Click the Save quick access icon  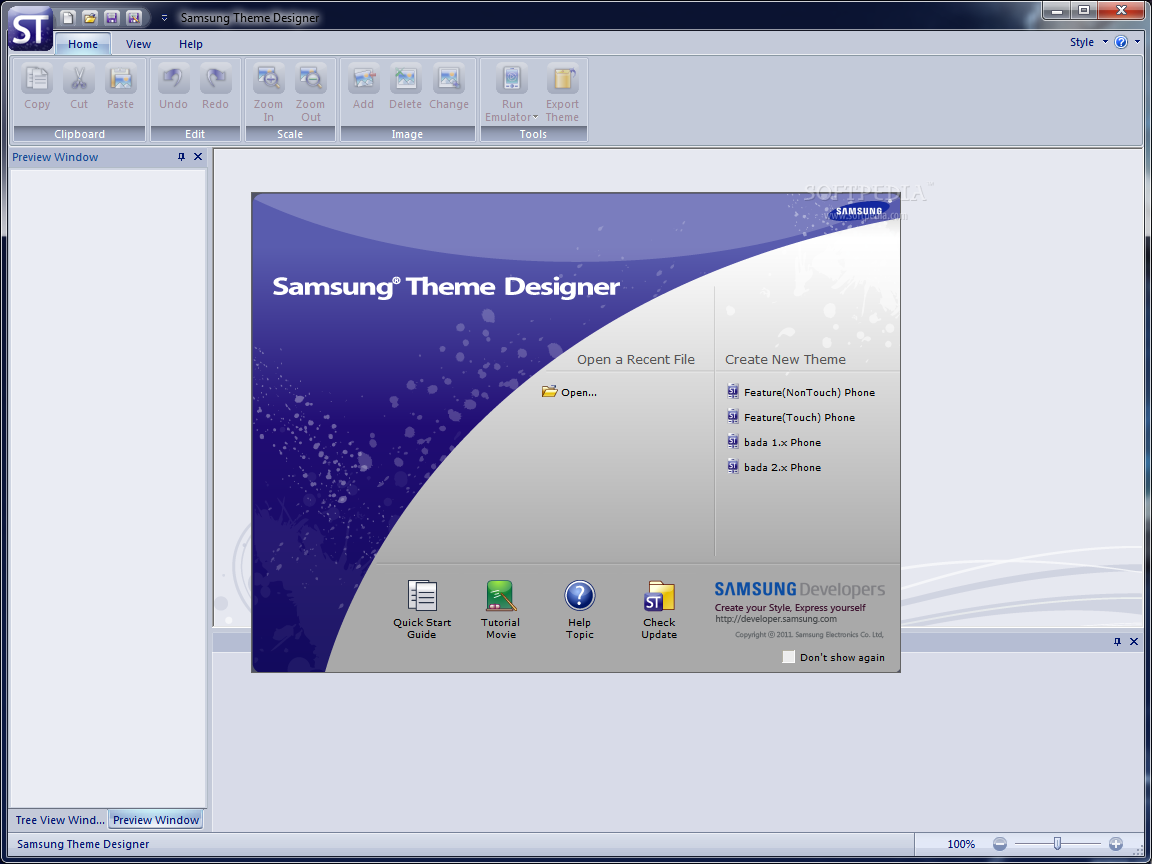[112, 18]
